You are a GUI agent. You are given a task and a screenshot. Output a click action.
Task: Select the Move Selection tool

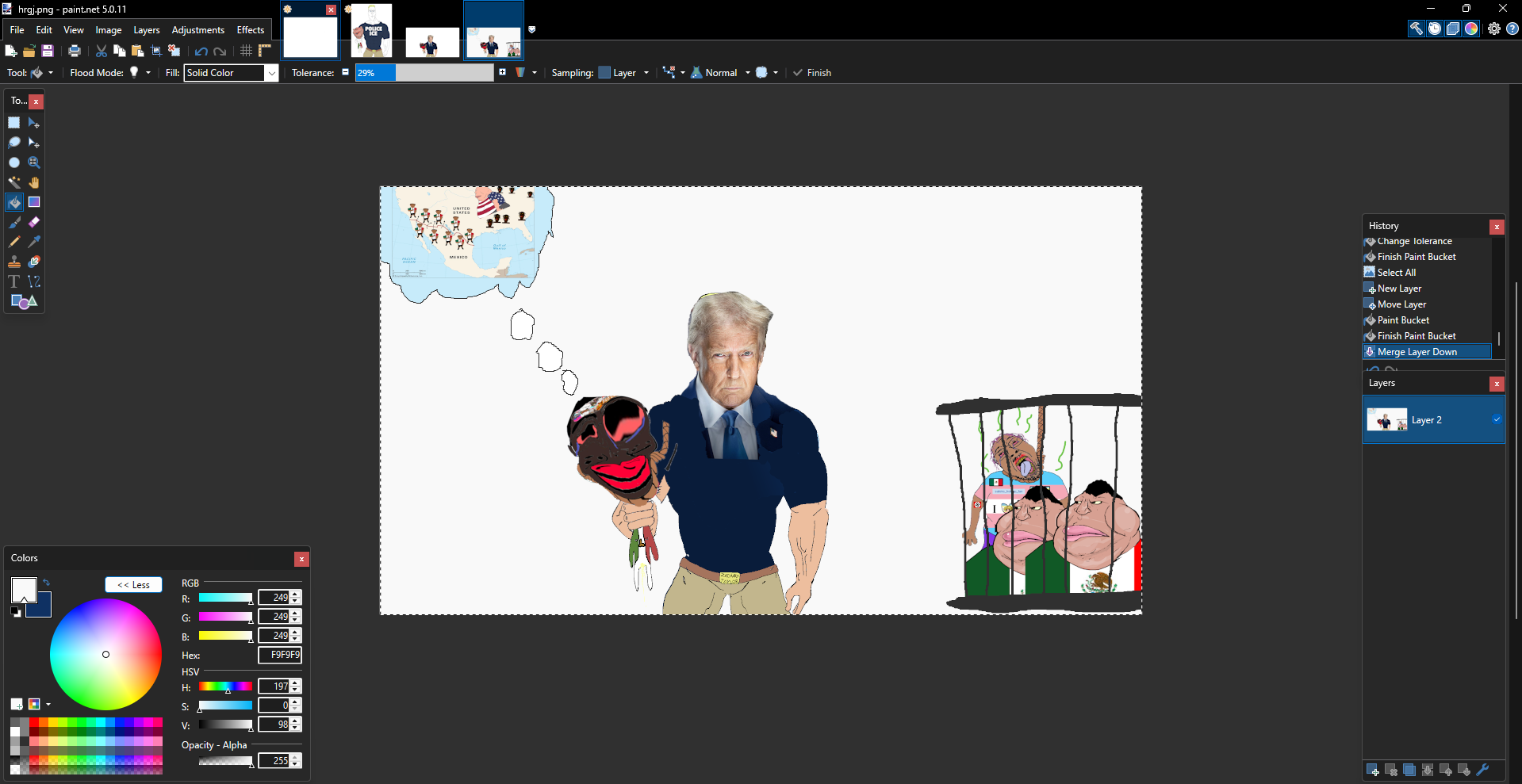click(34, 143)
